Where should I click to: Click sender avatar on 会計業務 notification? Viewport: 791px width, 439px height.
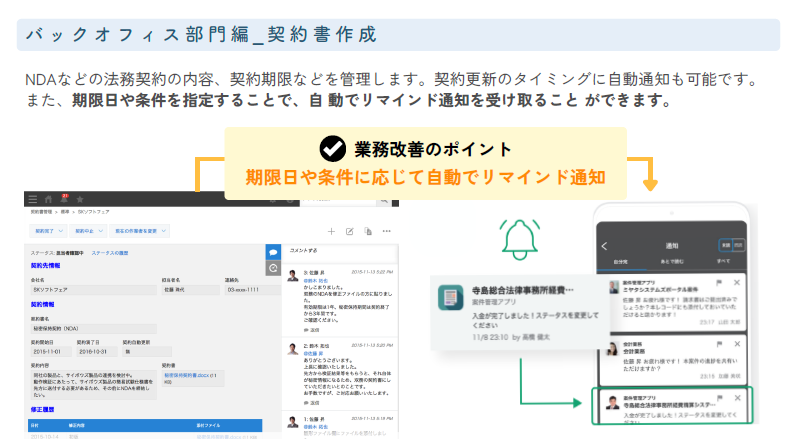coord(612,348)
